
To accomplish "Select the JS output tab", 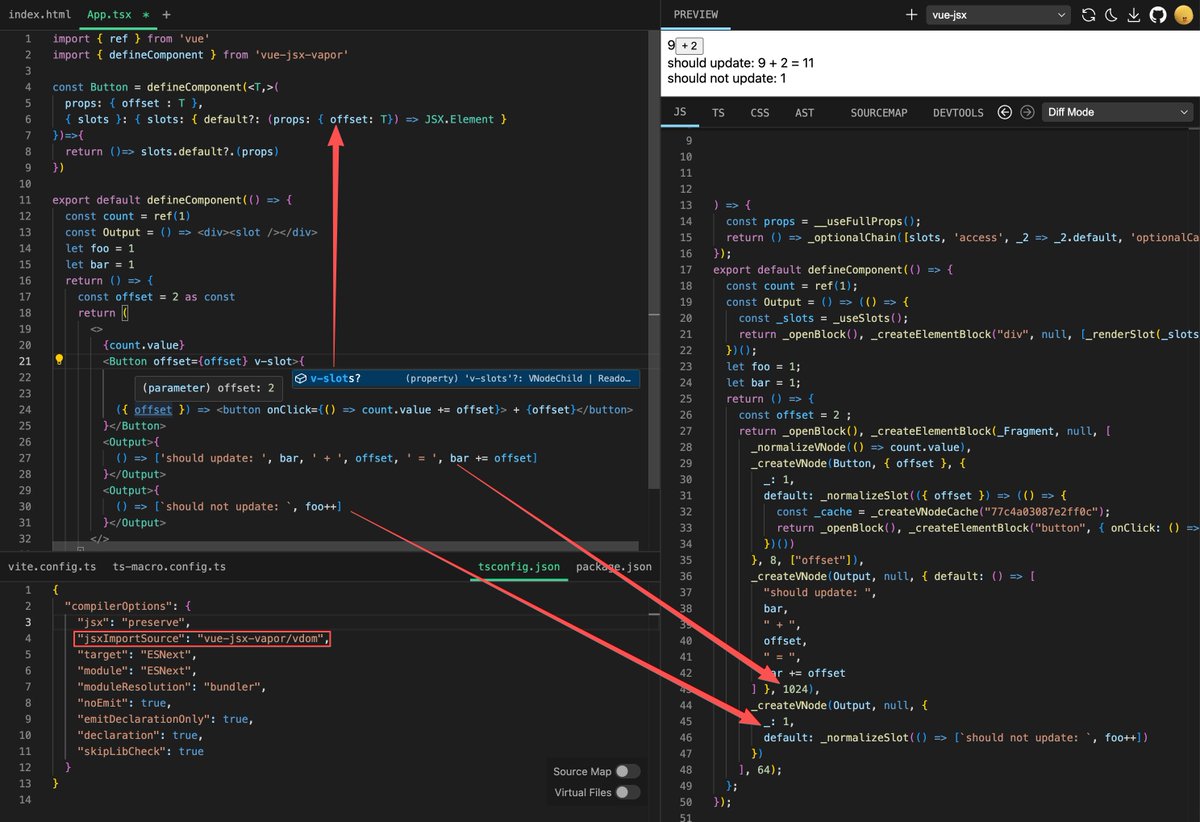I will pyautogui.click(x=681, y=113).
